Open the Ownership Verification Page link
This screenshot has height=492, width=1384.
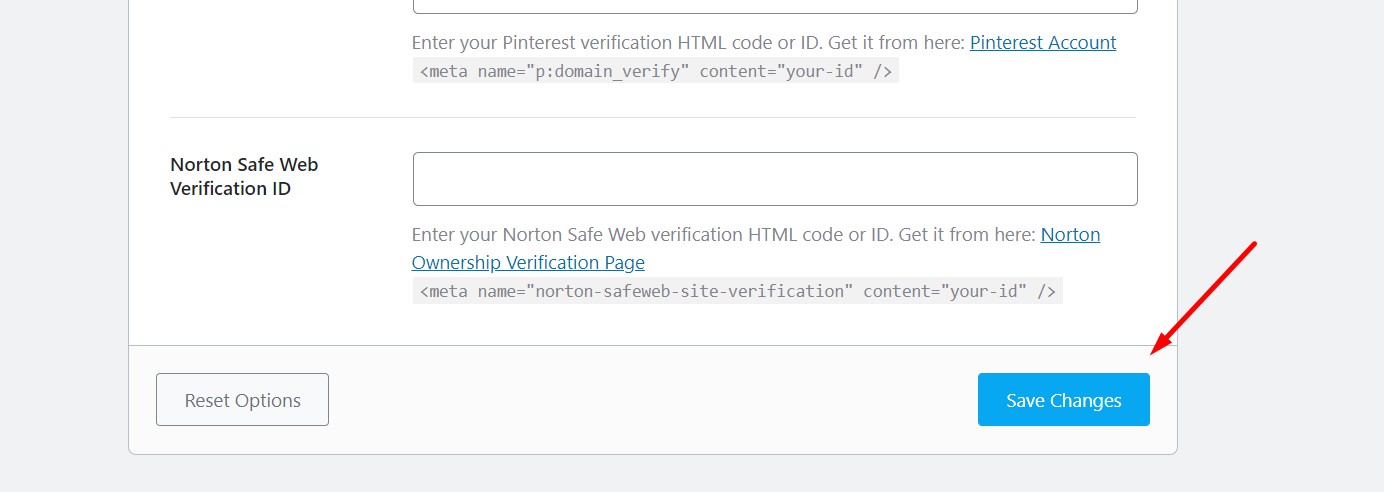tap(528, 263)
